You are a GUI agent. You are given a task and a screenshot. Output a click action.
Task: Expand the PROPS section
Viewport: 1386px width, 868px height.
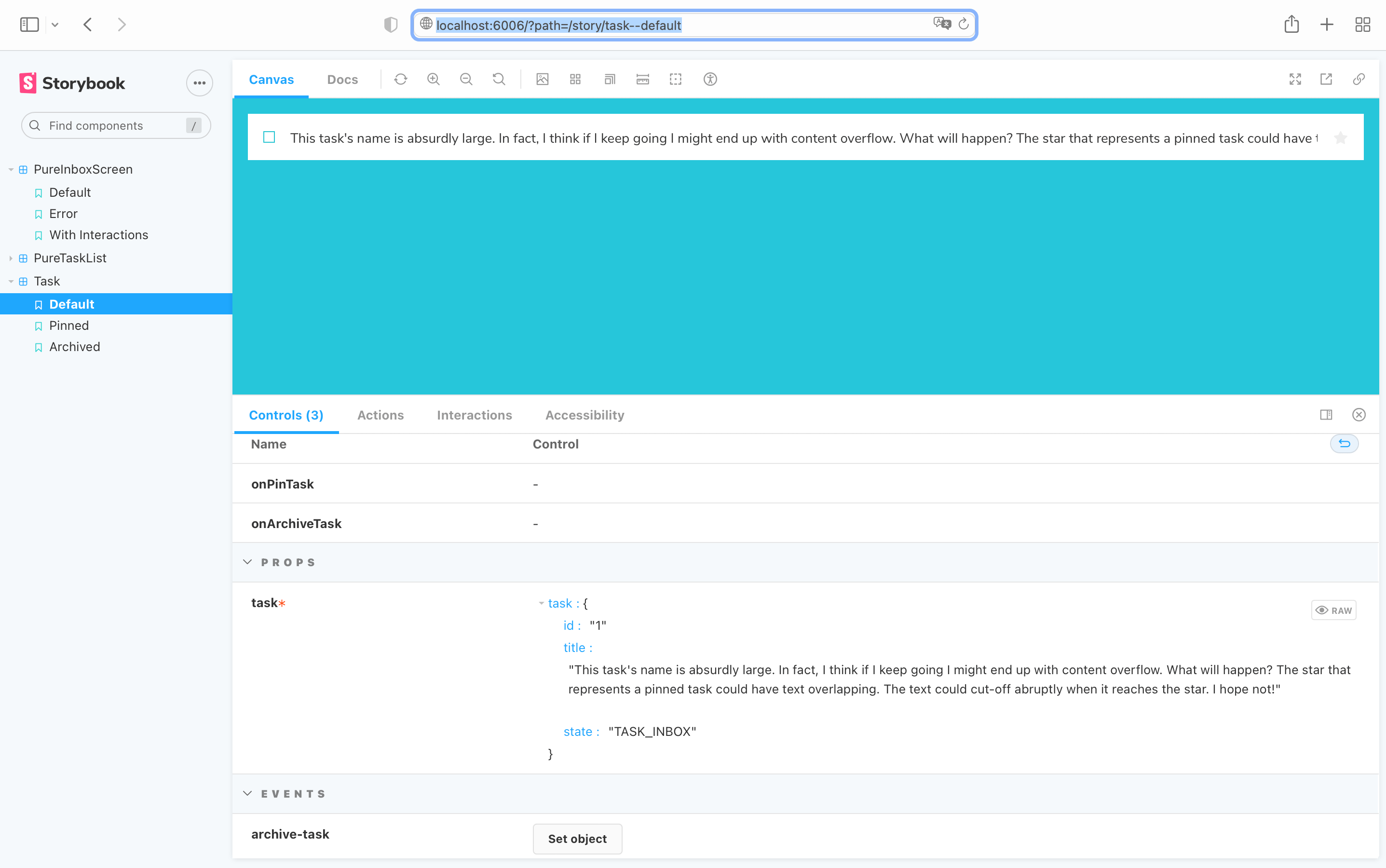[x=249, y=562]
